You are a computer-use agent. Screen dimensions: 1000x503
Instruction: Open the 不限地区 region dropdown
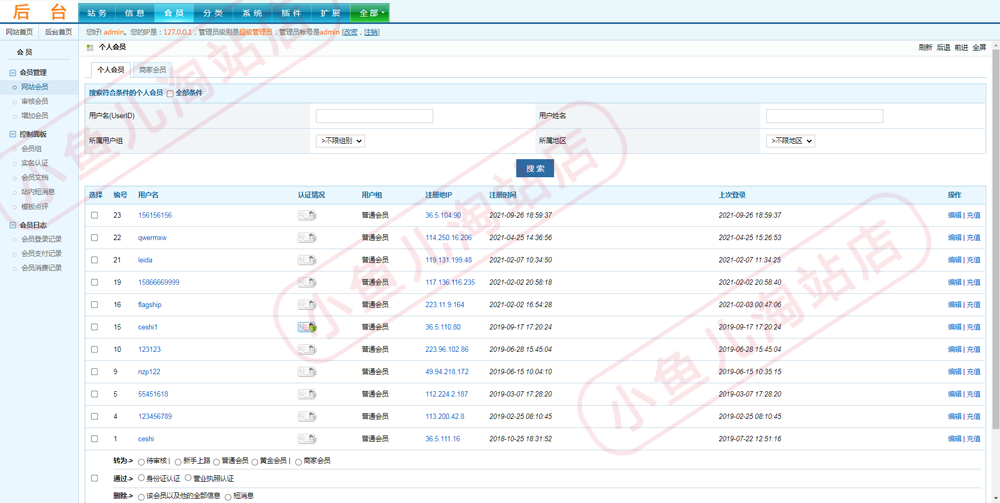tap(791, 141)
